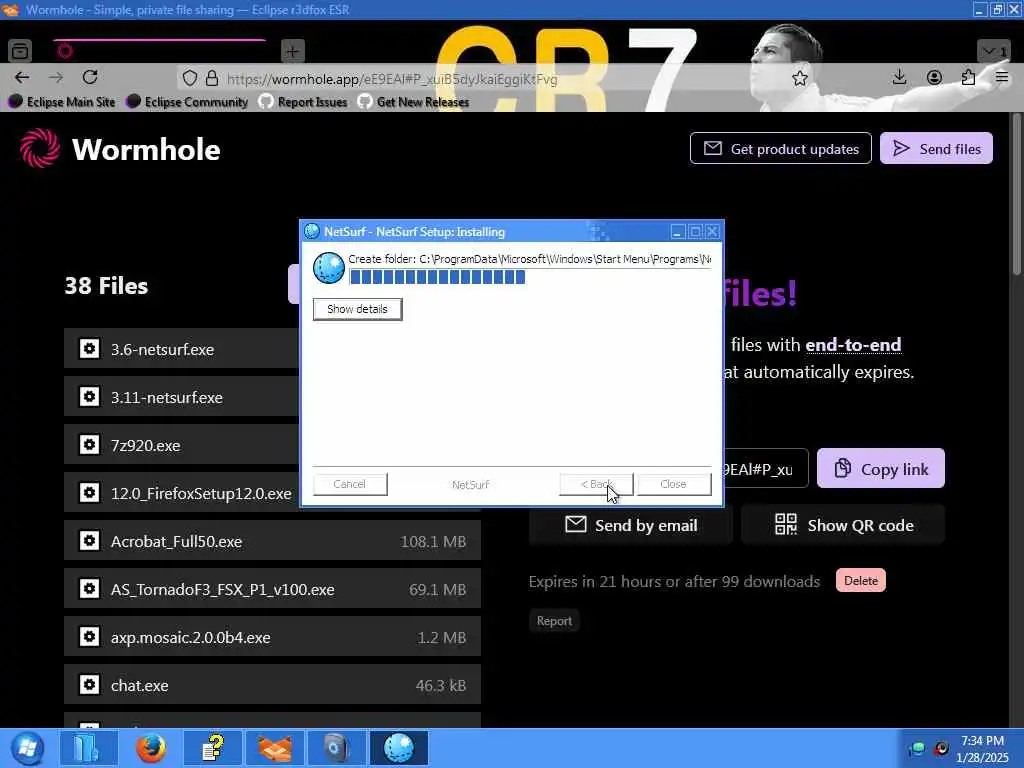Open the Get New Releases bookmark
Screen dimensions: 1024x768
[414, 102]
